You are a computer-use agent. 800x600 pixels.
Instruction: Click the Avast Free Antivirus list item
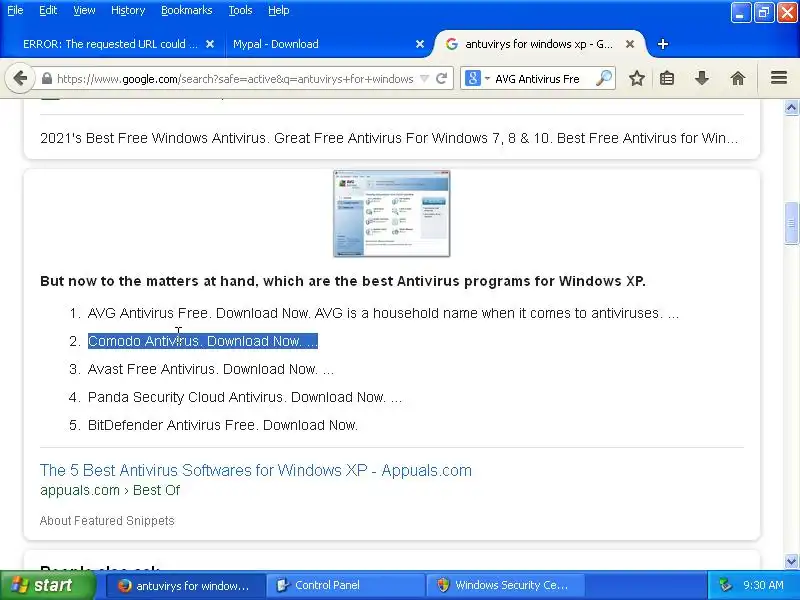(x=211, y=369)
